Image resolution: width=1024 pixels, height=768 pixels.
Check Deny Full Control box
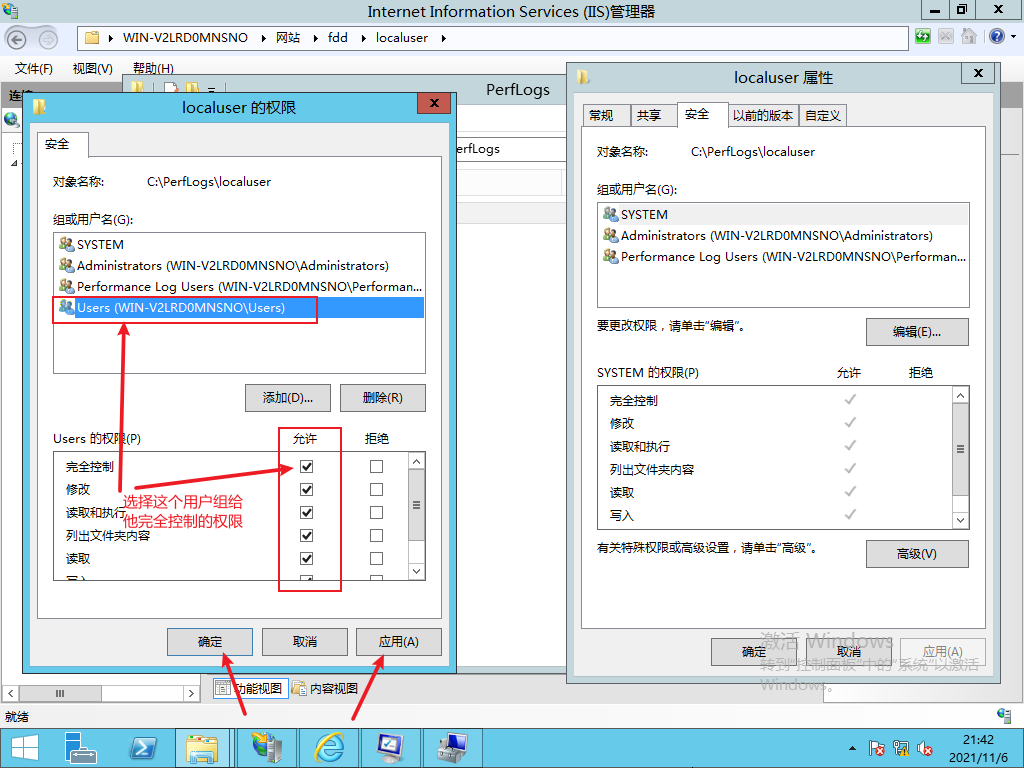[x=376, y=467]
